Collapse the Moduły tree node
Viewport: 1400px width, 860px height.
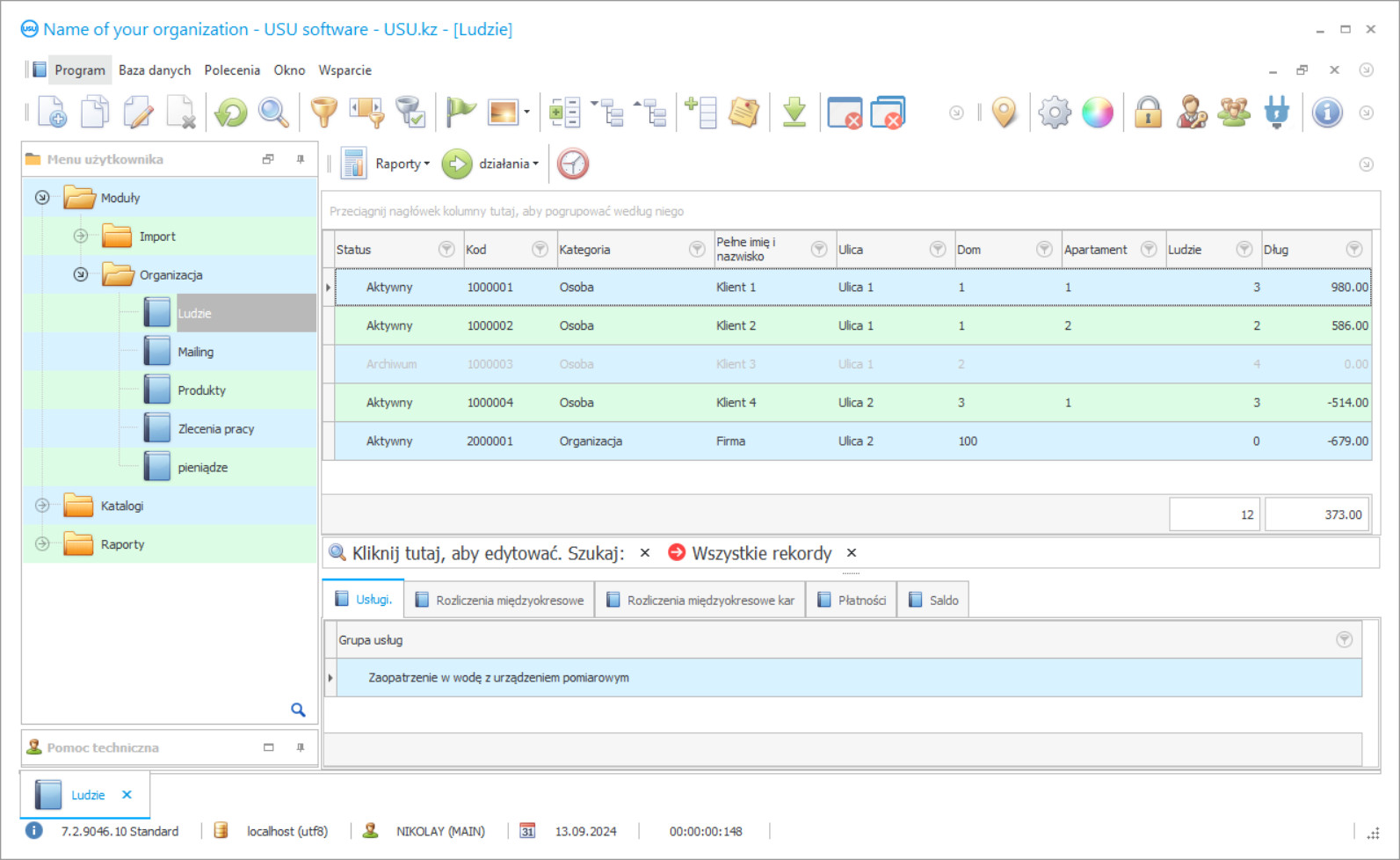[42, 198]
